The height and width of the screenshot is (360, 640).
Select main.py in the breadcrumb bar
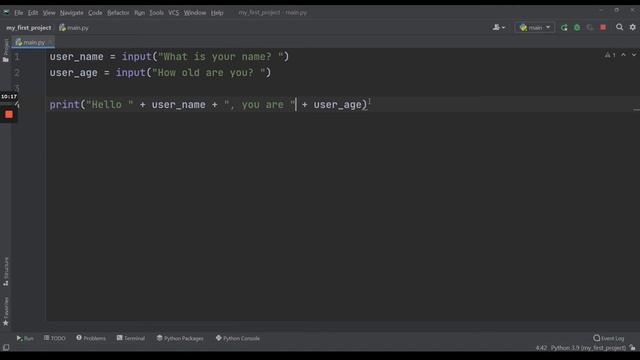(74, 28)
